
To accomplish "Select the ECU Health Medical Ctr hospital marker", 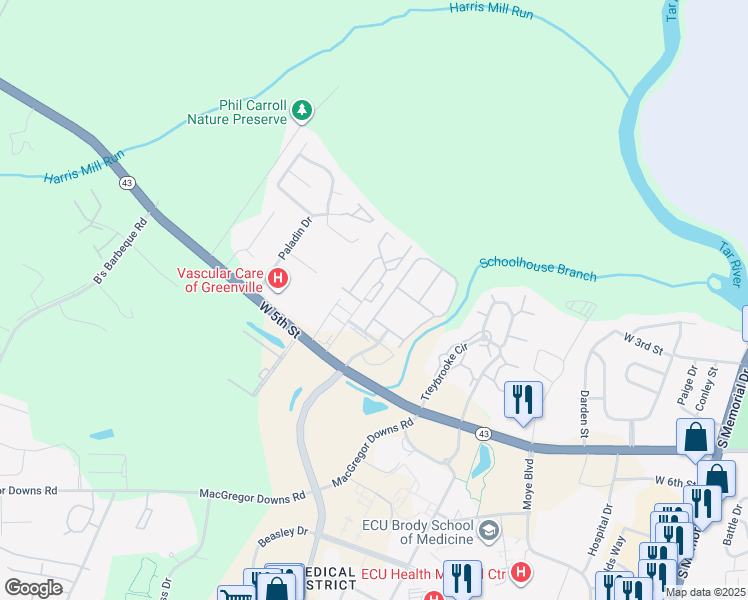I will (x=521, y=572).
